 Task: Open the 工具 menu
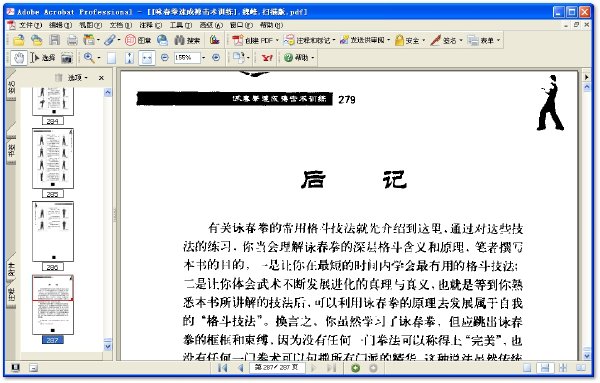181,25
